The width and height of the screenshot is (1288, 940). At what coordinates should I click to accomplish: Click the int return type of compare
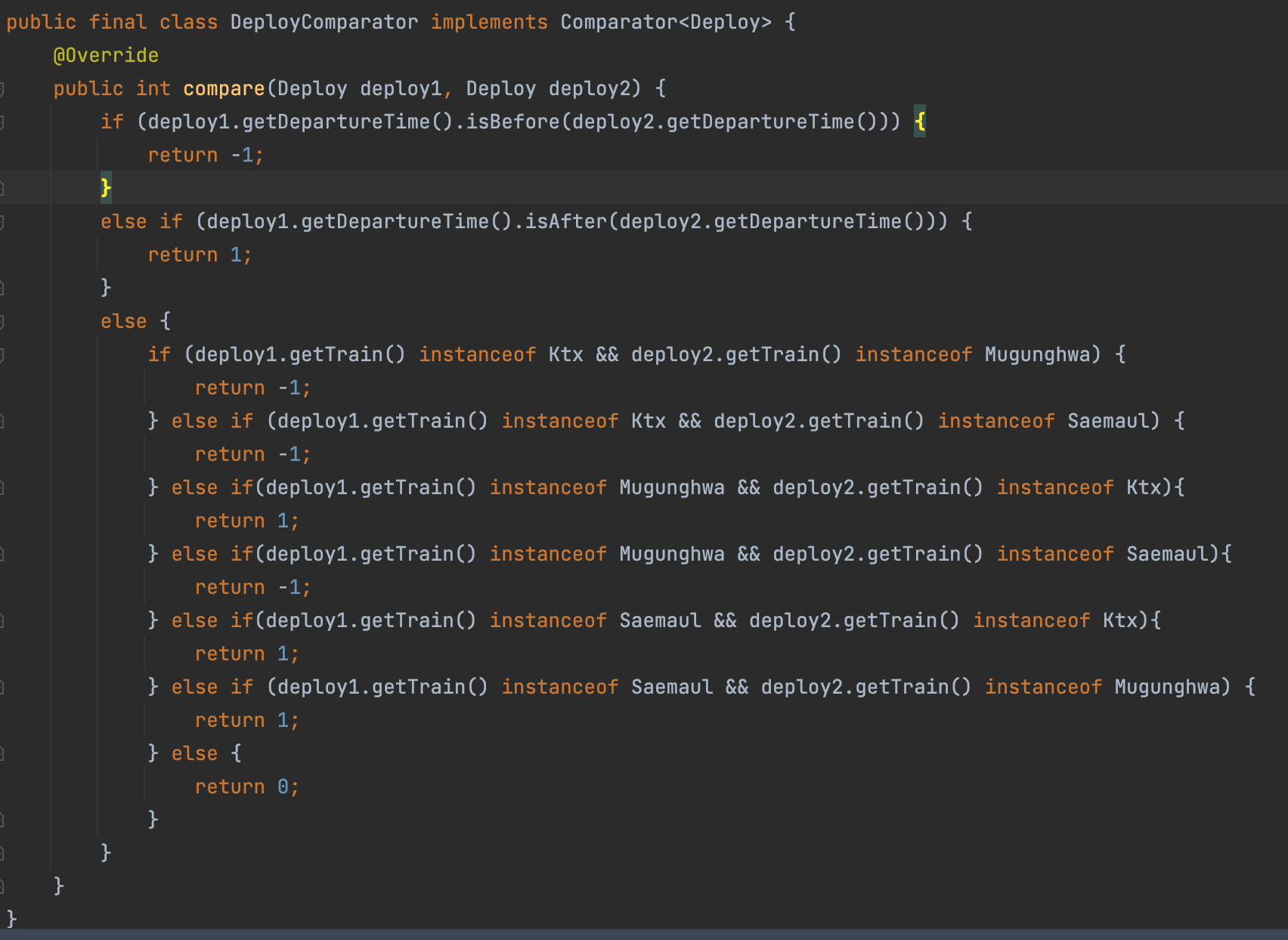[x=153, y=88]
